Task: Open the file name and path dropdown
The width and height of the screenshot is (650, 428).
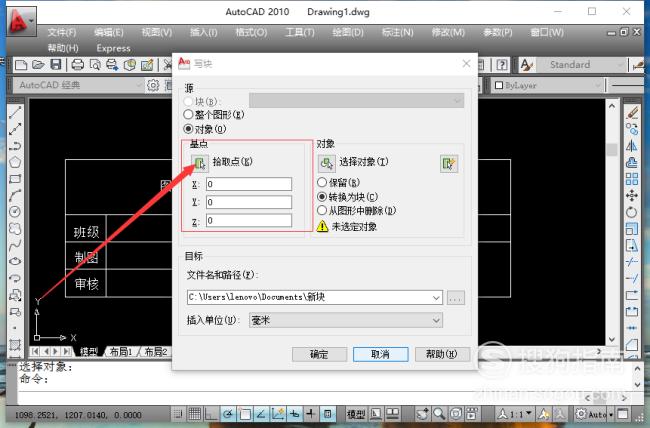Action: coord(436,297)
